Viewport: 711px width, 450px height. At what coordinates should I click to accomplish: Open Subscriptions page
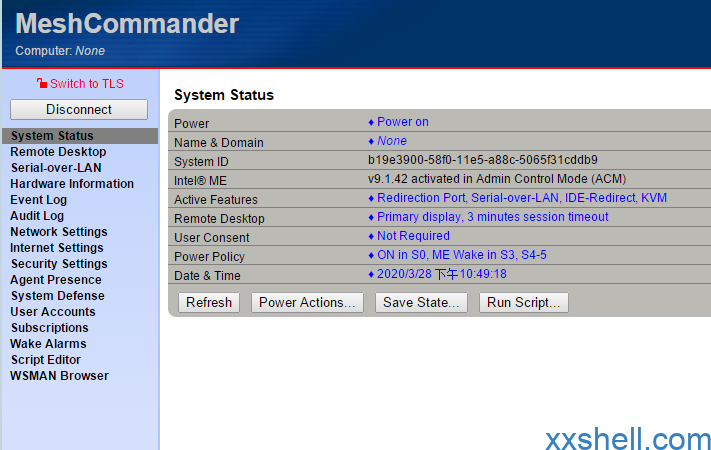49,328
